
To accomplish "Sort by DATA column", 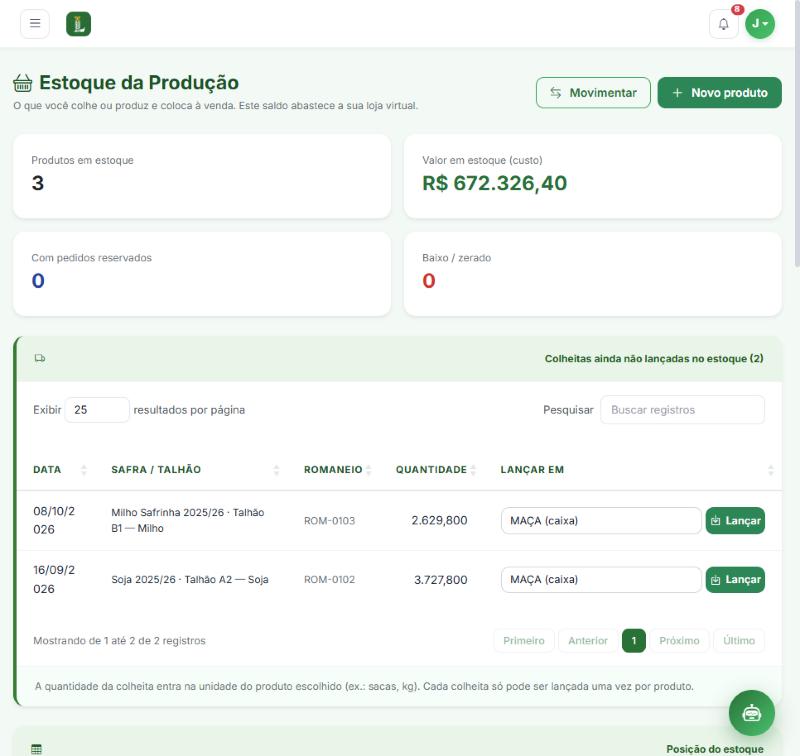I will tap(60, 470).
